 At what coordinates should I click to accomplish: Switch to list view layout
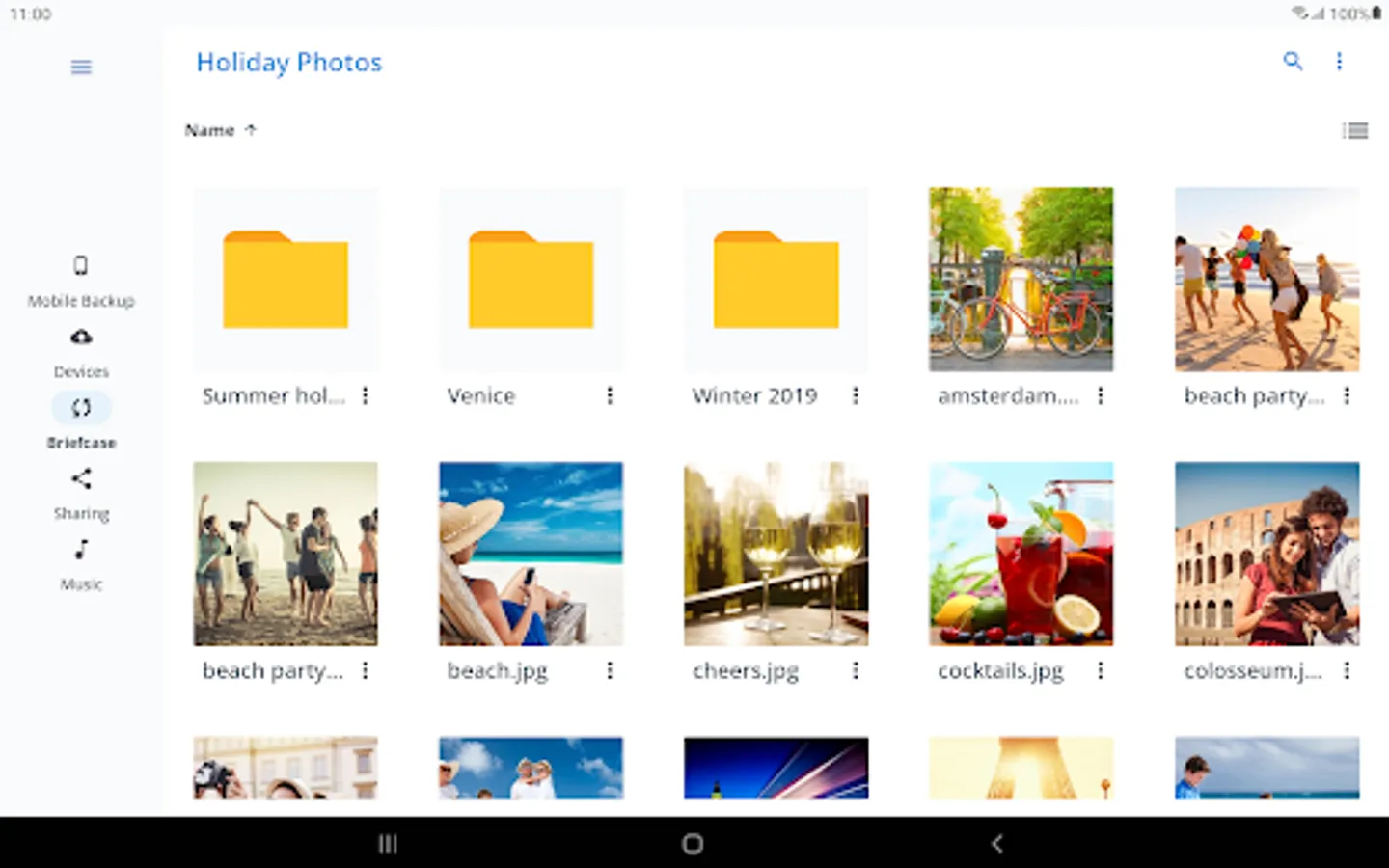1355,130
